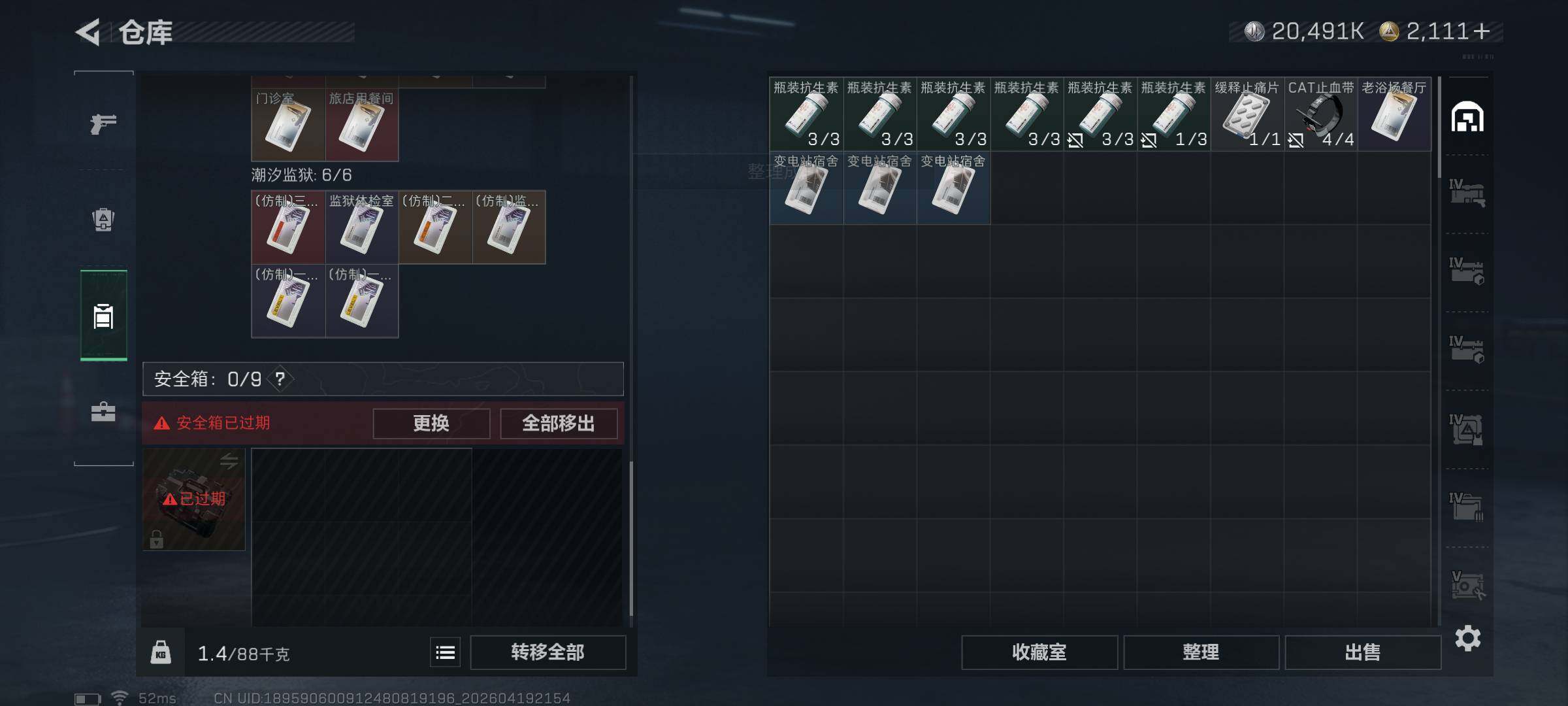The width and height of the screenshot is (1568, 706).
Task: Open the weapons pistol tab in sidebar
Action: [103, 124]
